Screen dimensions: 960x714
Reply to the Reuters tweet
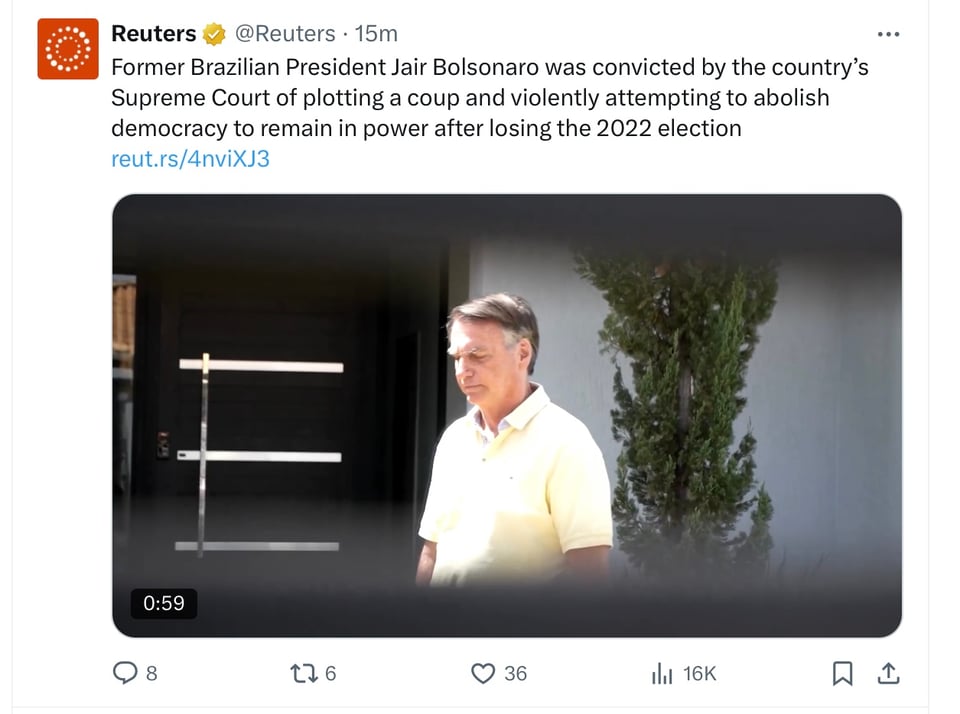pos(125,673)
